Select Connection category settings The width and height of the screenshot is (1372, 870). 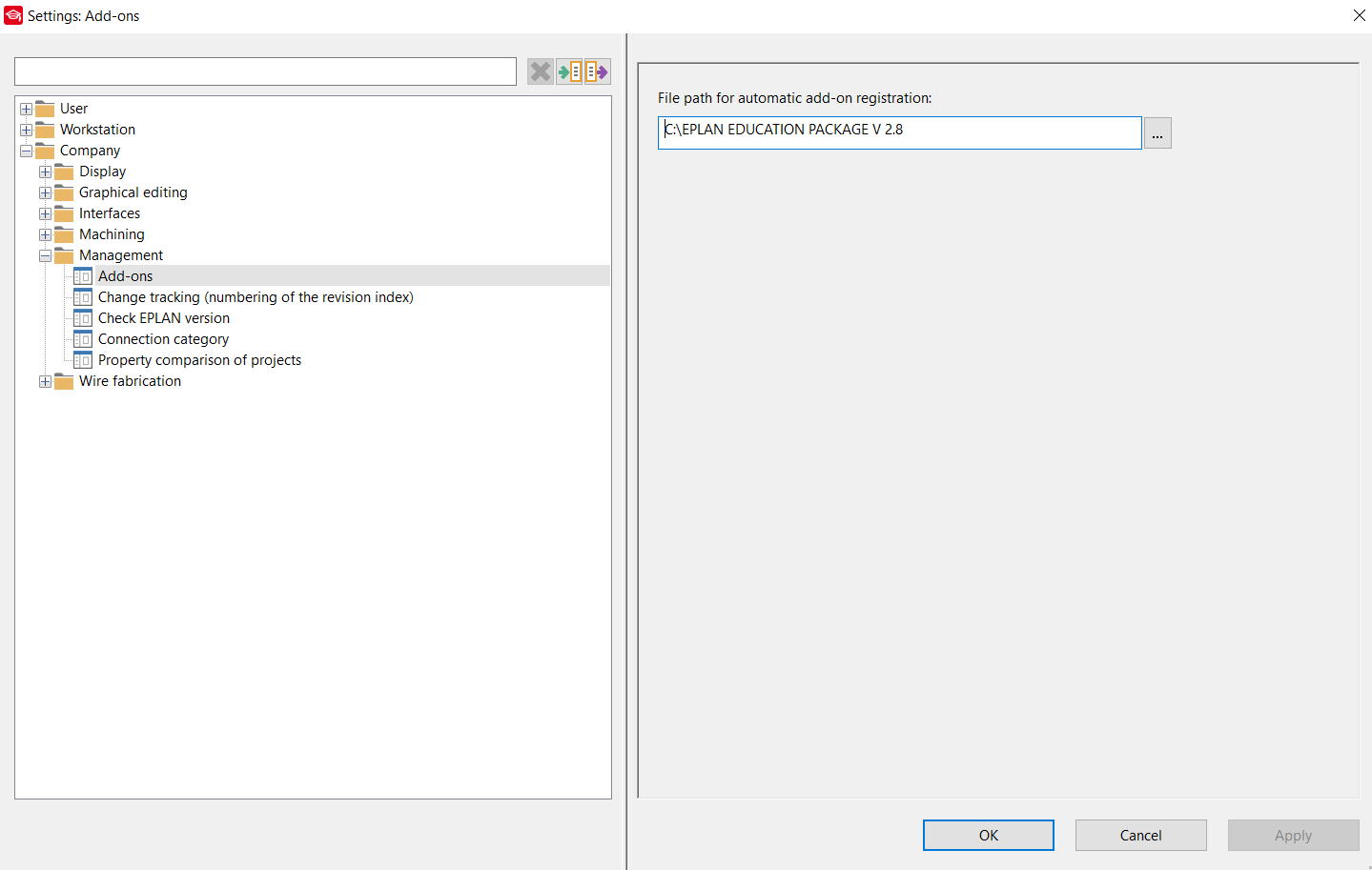coord(163,339)
